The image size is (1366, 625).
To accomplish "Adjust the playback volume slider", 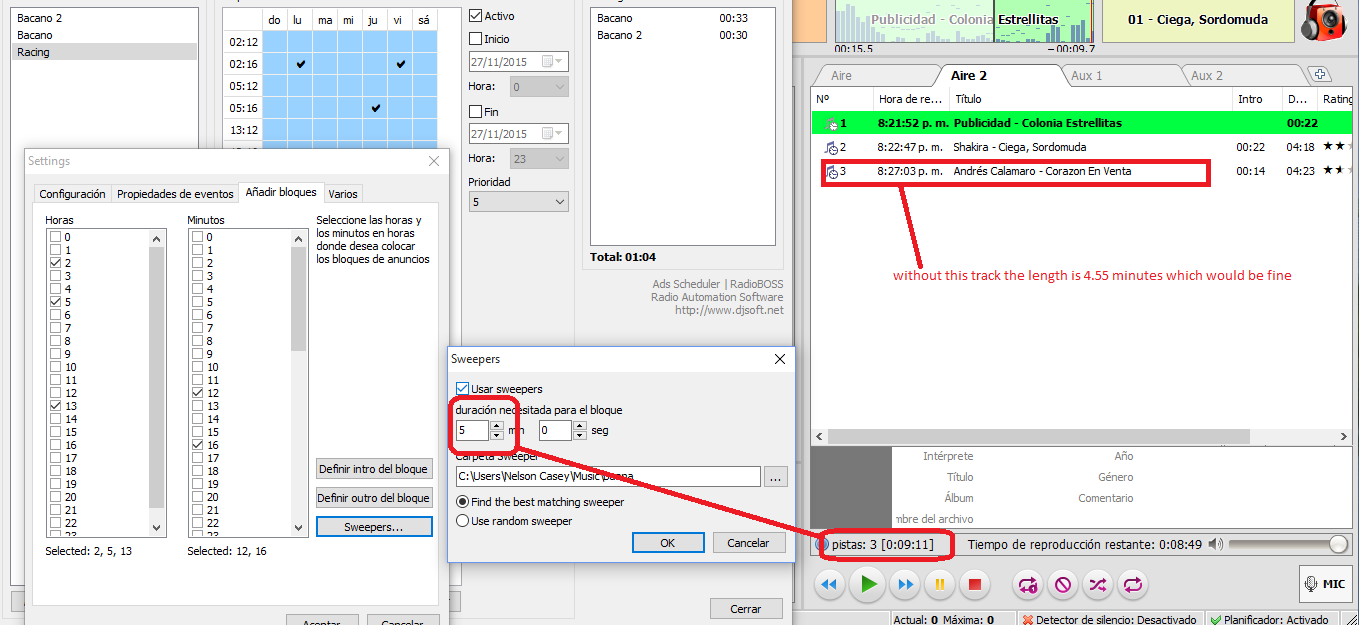I will [x=1337, y=544].
